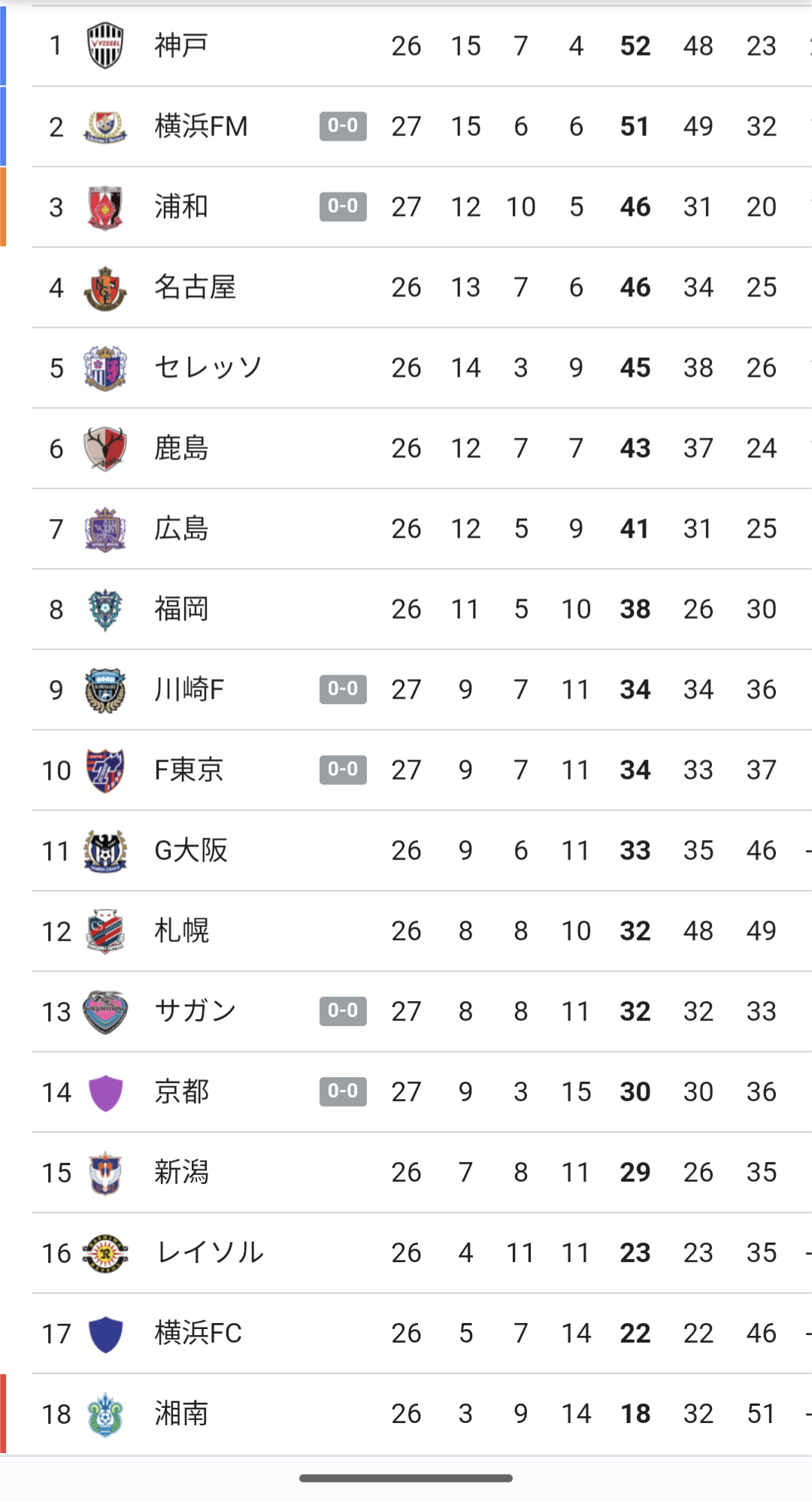Open the 0-0 live score for 横浜FM
Viewport: 812px width, 1502px height.
pos(343,126)
